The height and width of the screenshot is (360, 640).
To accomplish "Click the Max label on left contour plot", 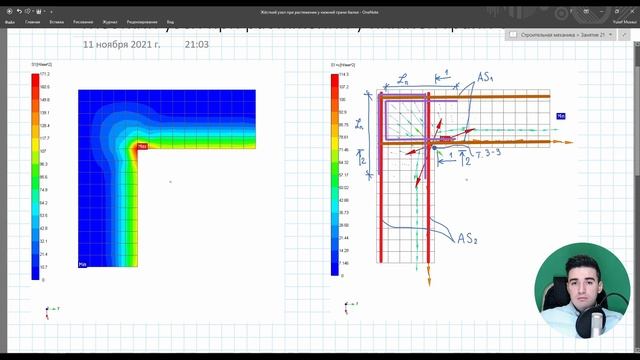I will (142, 146).
